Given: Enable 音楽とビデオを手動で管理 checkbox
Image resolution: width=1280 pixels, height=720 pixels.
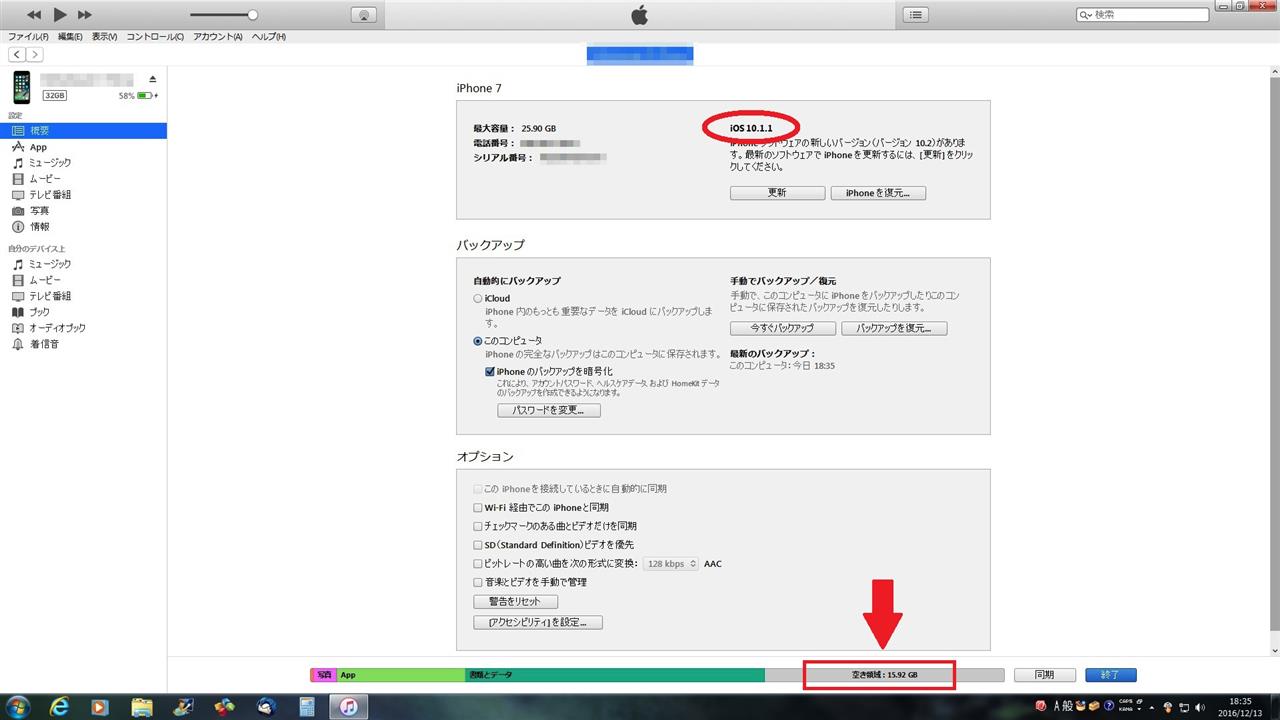Looking at the screenshot, I should 478,582.
